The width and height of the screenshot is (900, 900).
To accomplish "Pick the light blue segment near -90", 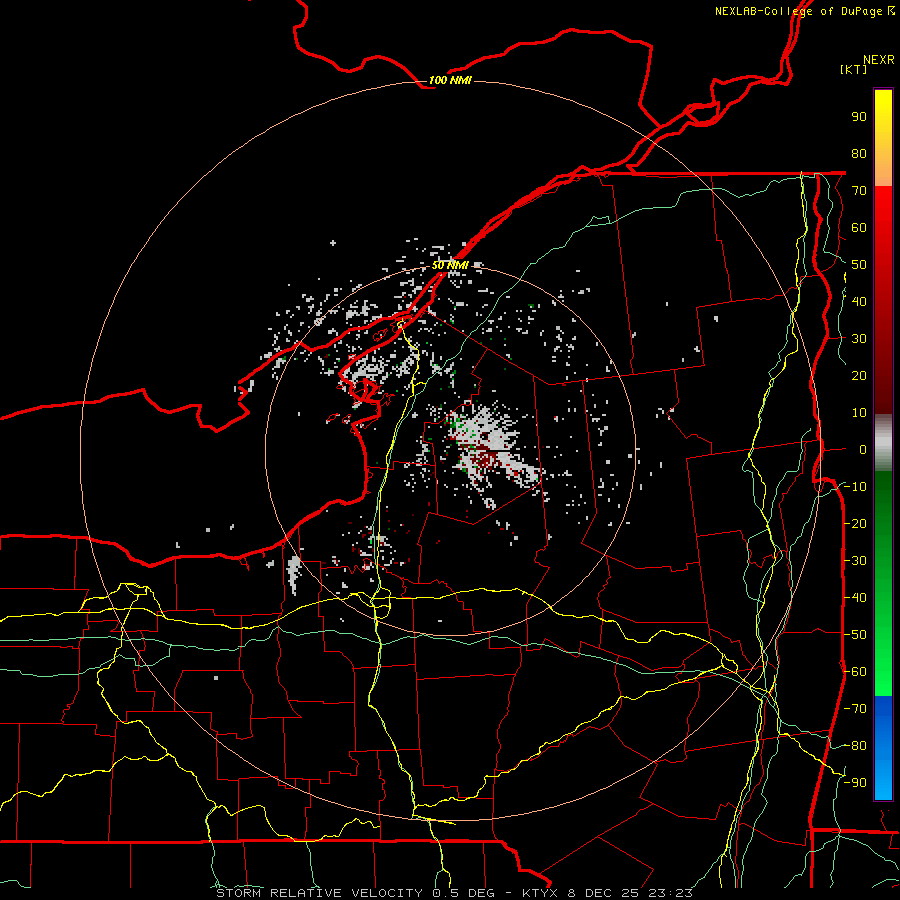I will [883, 781].
